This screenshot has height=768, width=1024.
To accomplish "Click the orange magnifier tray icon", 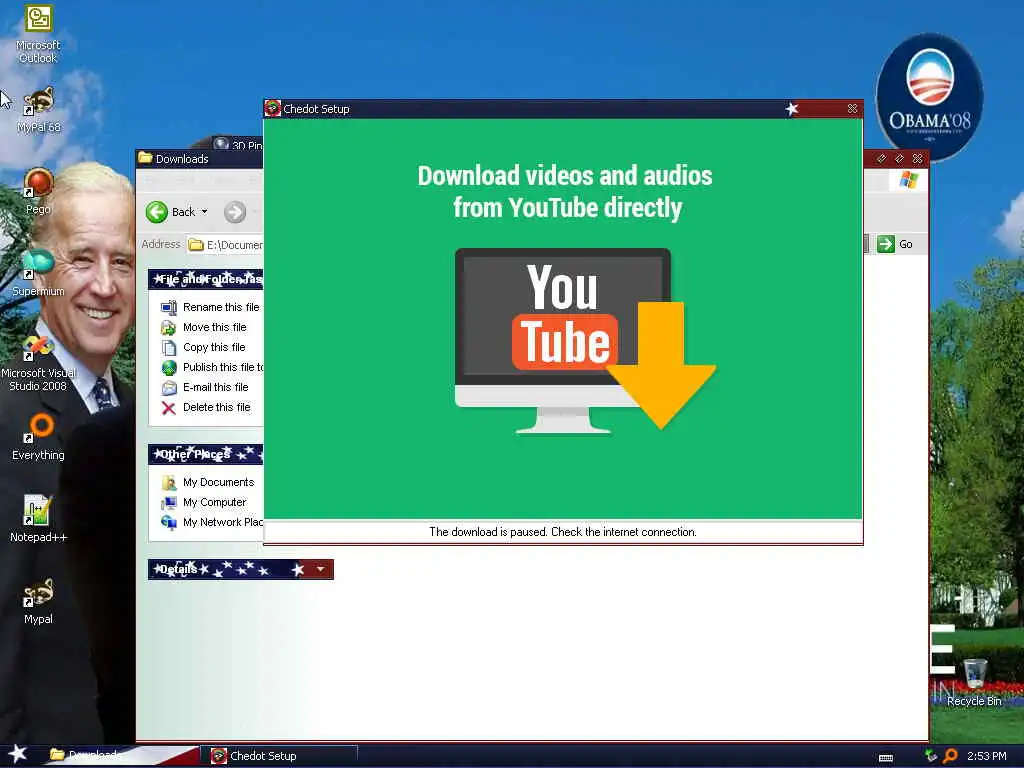I will [950, 756].
